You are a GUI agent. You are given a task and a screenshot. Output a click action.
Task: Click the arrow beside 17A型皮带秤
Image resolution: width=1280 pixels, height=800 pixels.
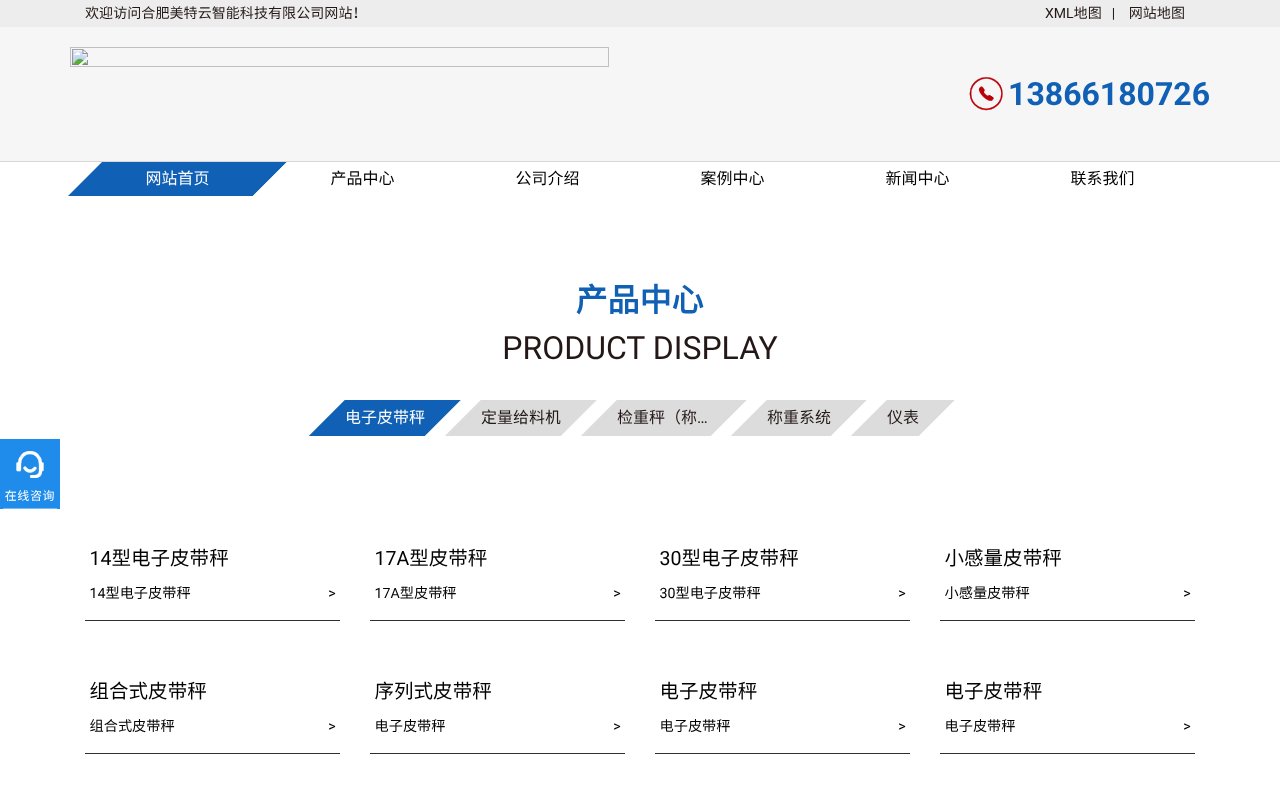pyautogui.click(x=616, y=593)
